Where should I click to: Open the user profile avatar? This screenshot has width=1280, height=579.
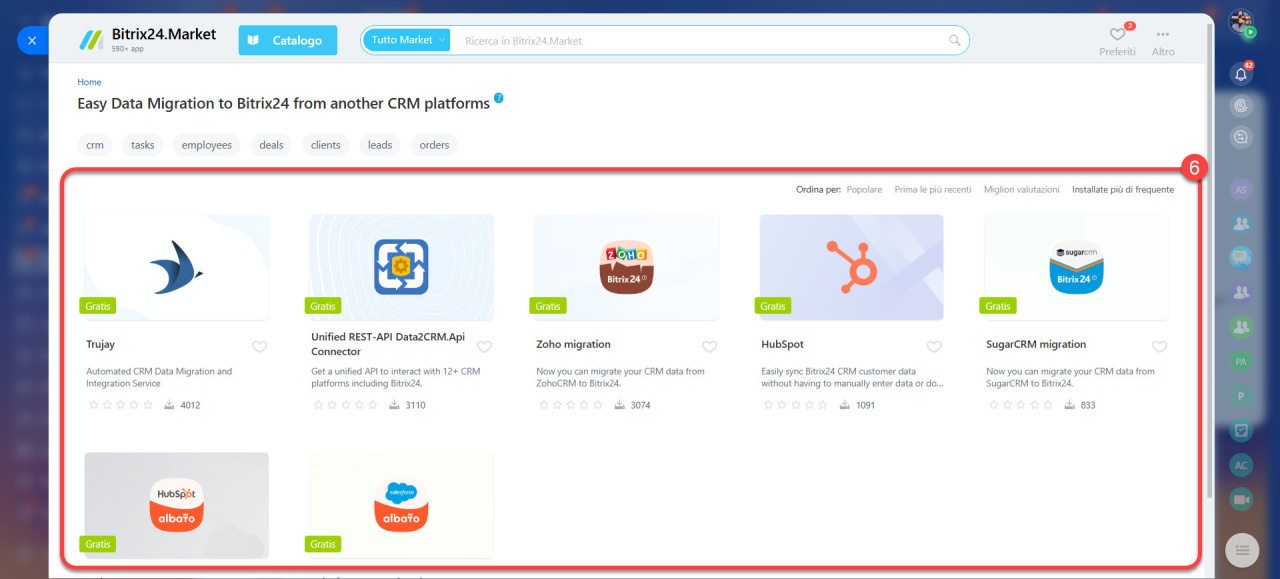pyautogui.click(x=1241, y=22)
